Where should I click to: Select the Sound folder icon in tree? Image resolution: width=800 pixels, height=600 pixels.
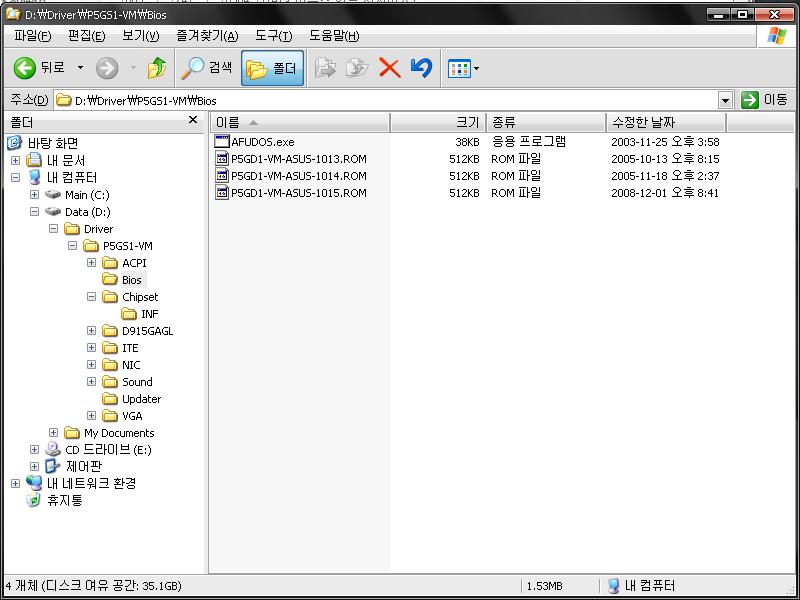tap(110, 382)
